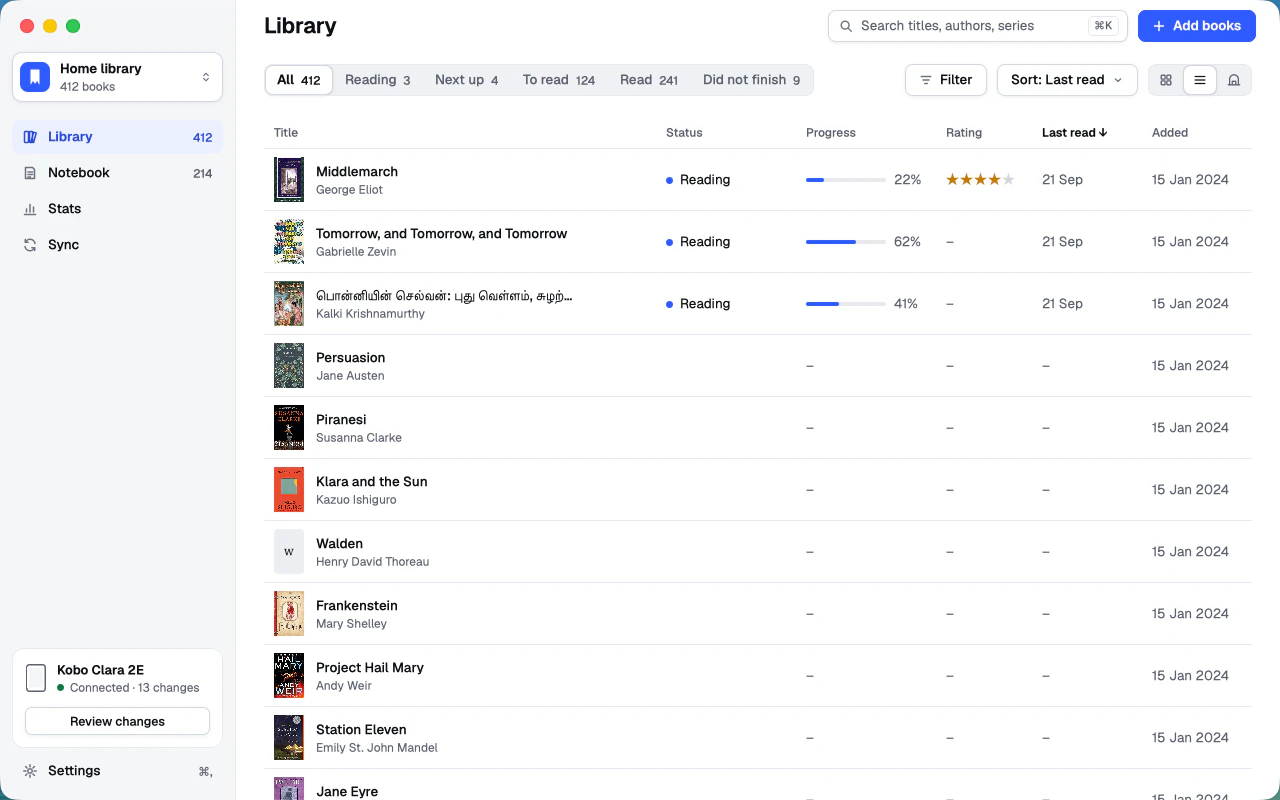
Task: Click the Notebook page icon
Action: click(x=30, y=173)
